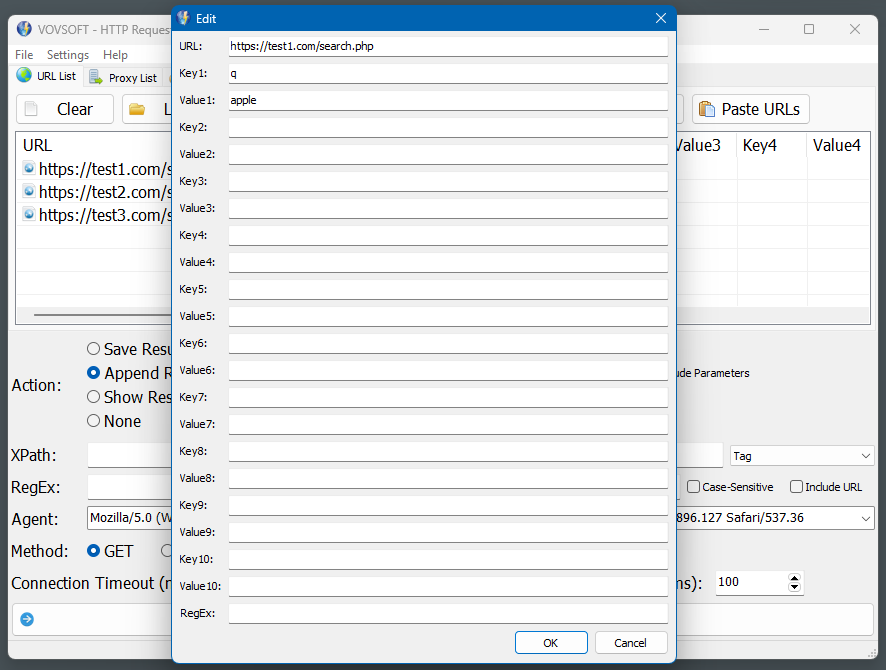The width and height of the screenshot is (886, 670).
Task: Open the Help menu
Action: pyautogui.click(x=115, y=55)
